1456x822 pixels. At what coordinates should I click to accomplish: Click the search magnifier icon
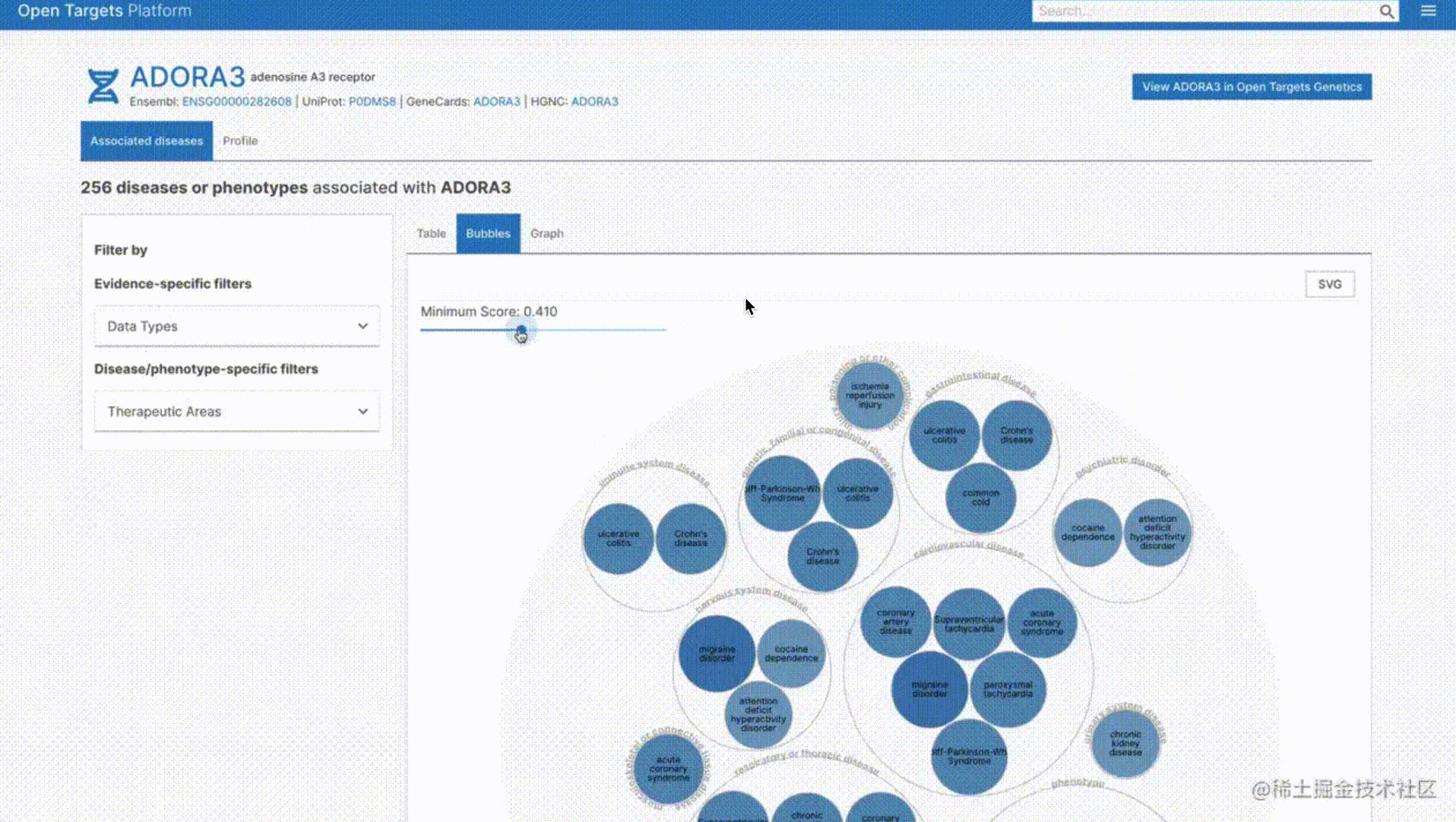pos(1386,11)
